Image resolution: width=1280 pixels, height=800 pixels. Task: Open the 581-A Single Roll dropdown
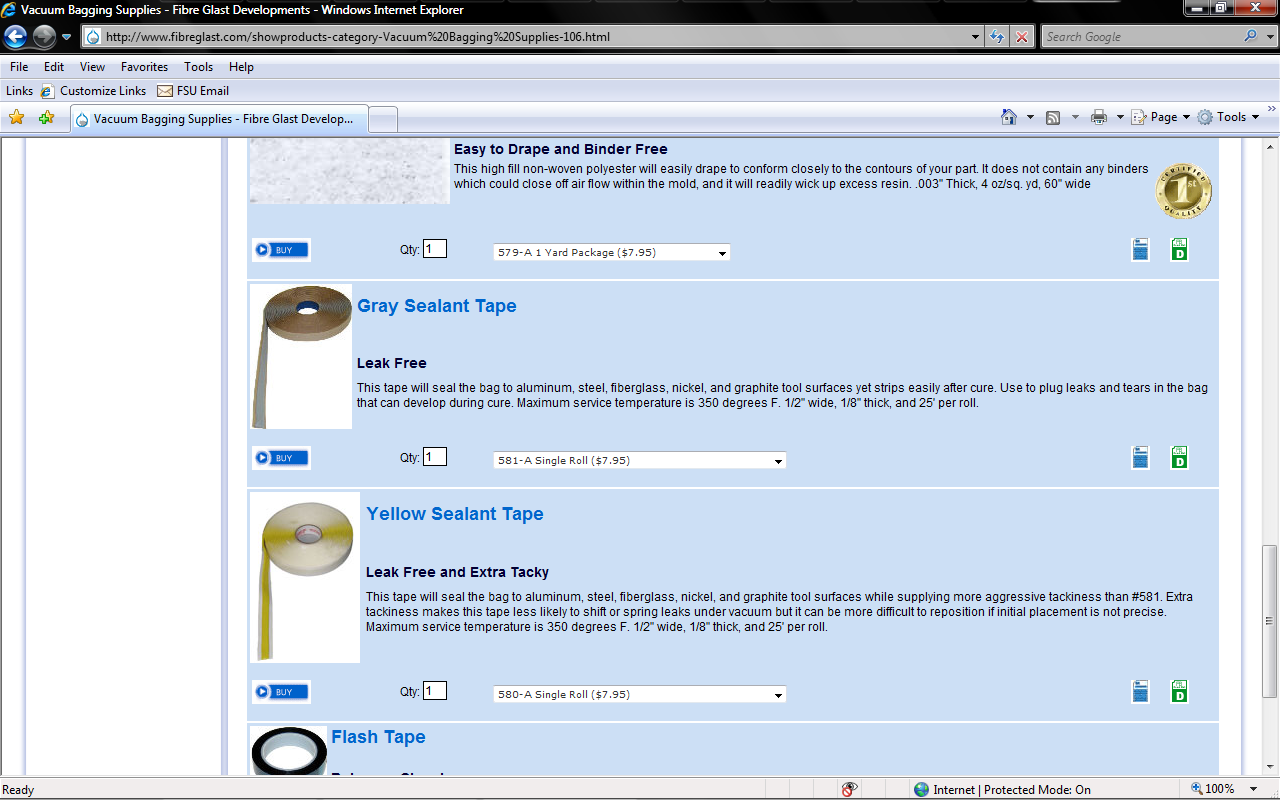point(640,461)
